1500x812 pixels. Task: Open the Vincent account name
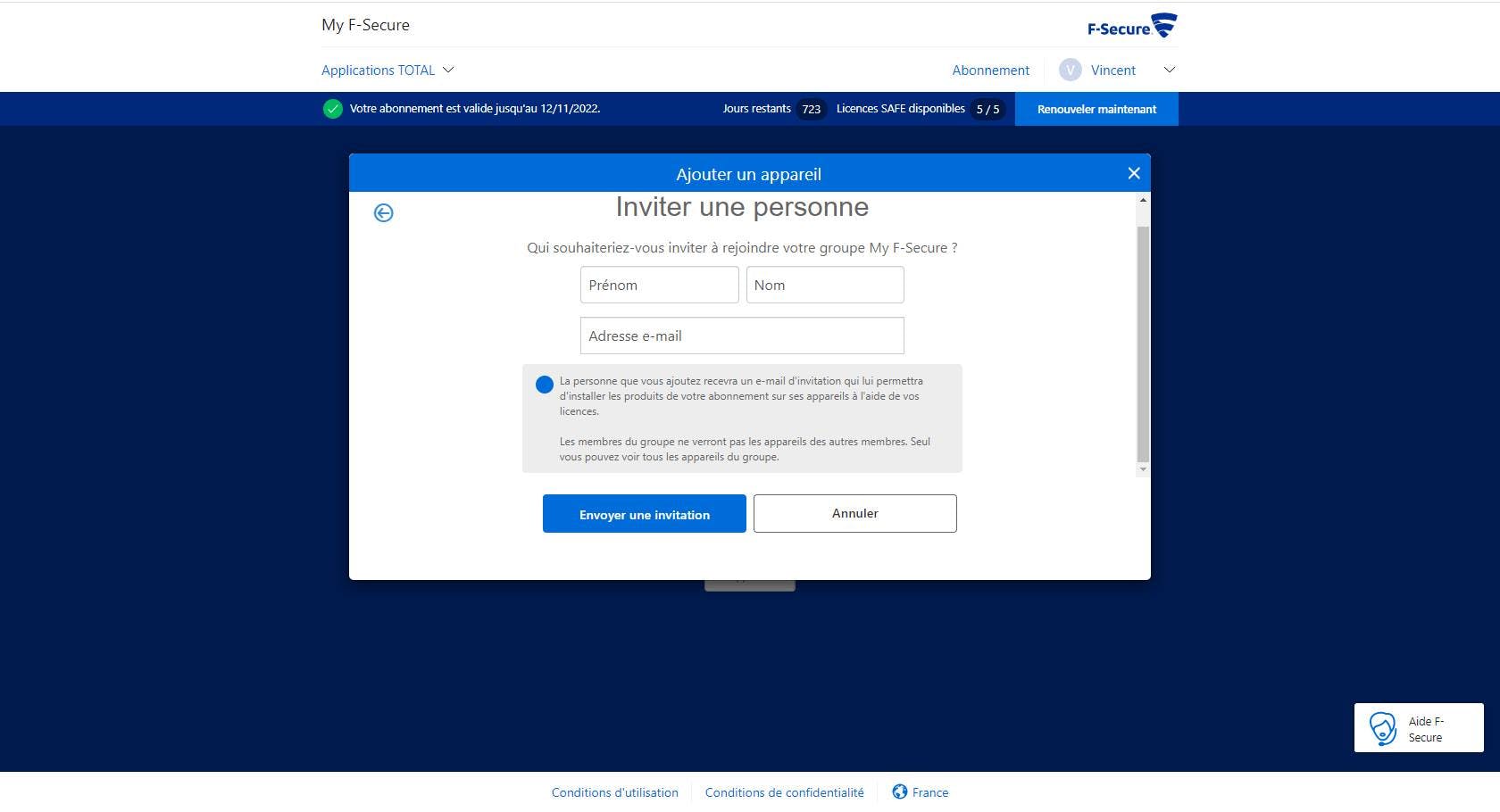coord(1113,70)
